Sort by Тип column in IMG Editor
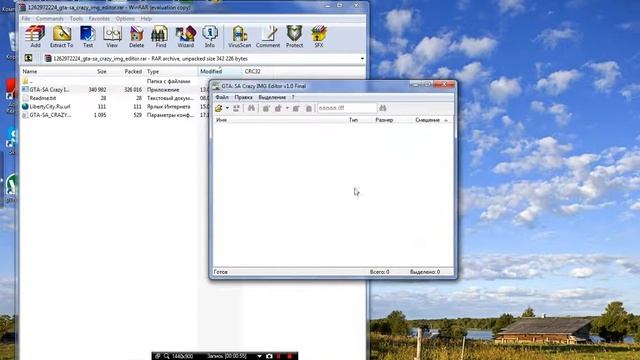 coord(353,120)
